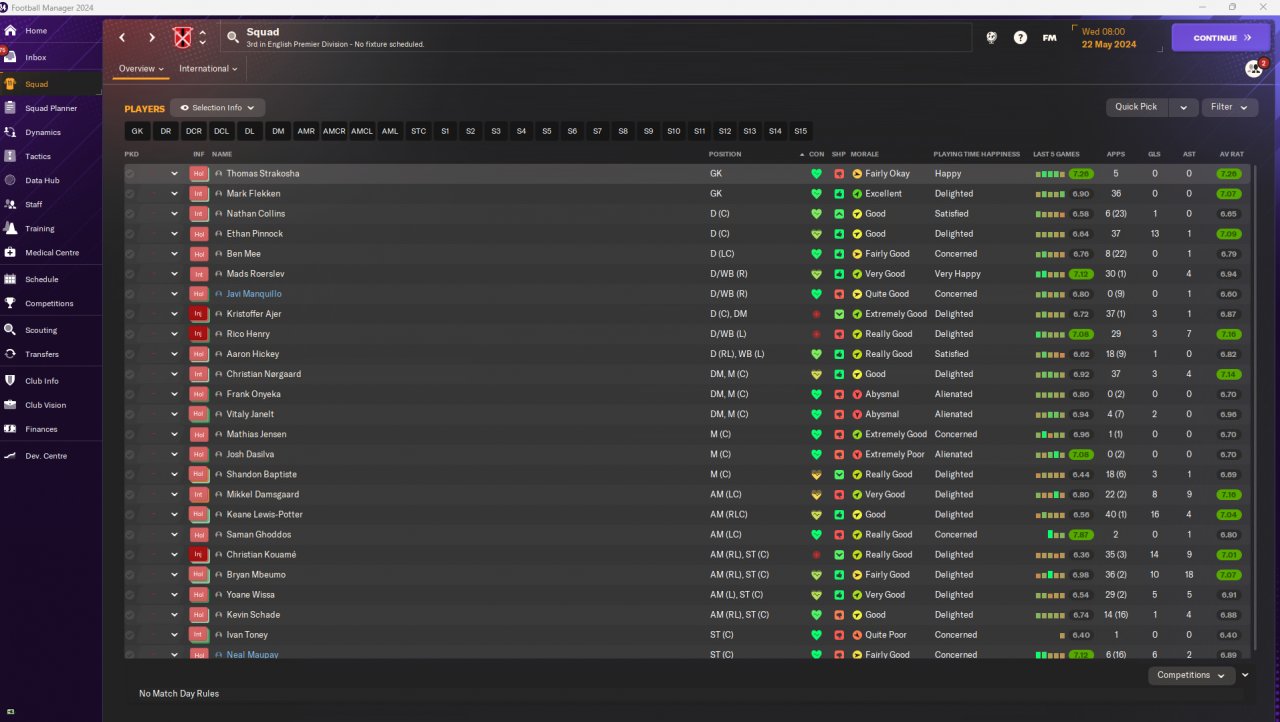Open the manager notifications icon with badge

1253,68
